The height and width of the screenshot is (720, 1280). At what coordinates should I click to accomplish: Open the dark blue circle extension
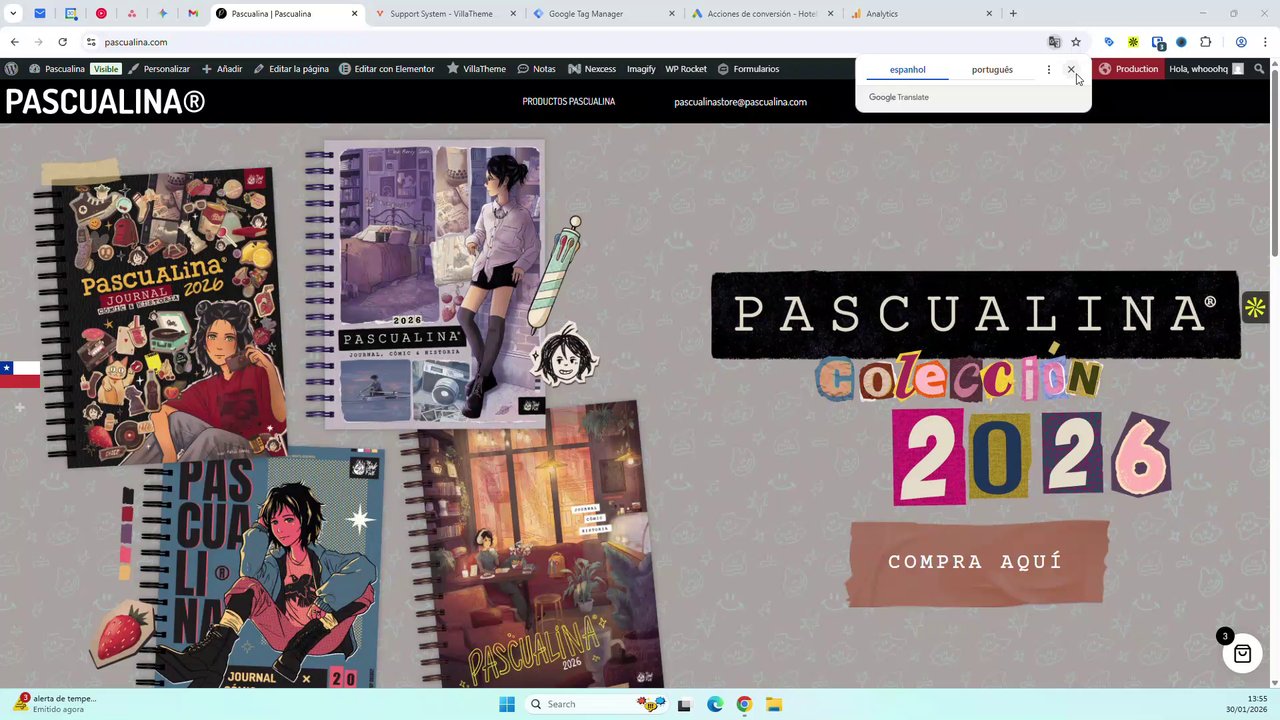(x=1181, y=42)
